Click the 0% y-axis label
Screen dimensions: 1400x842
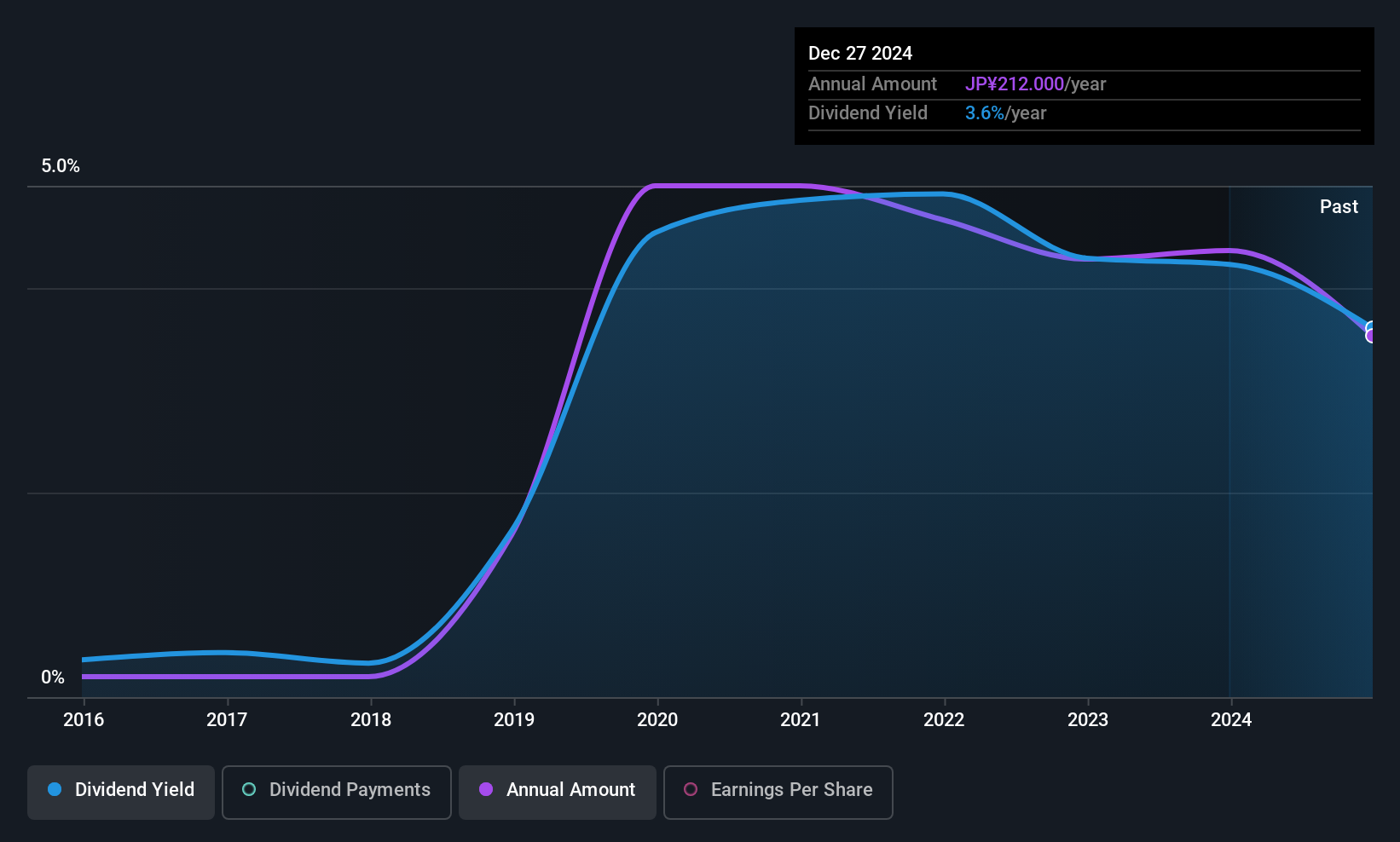[x=53, y=678]
